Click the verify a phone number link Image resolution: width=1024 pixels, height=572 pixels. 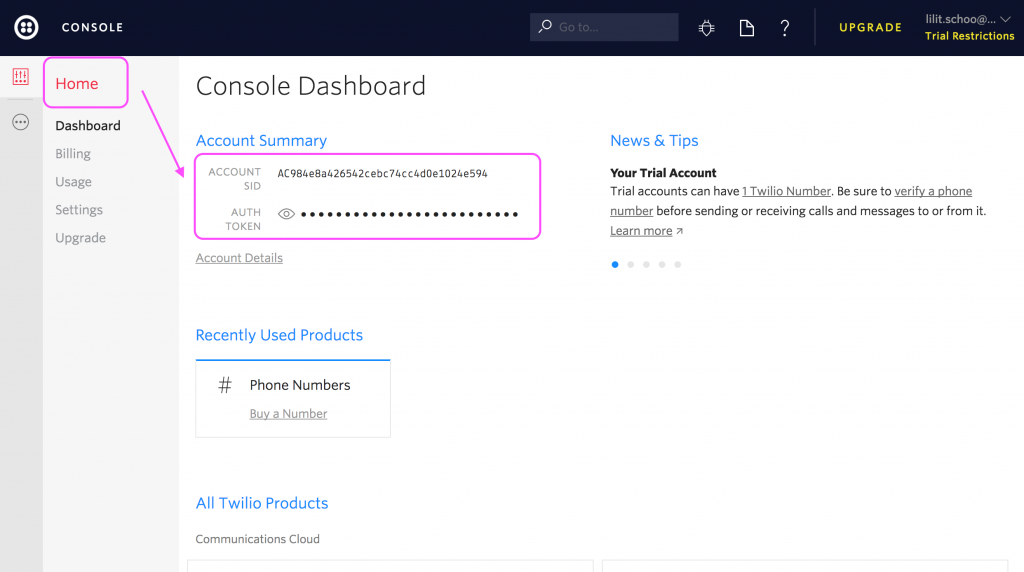[933, 191]
